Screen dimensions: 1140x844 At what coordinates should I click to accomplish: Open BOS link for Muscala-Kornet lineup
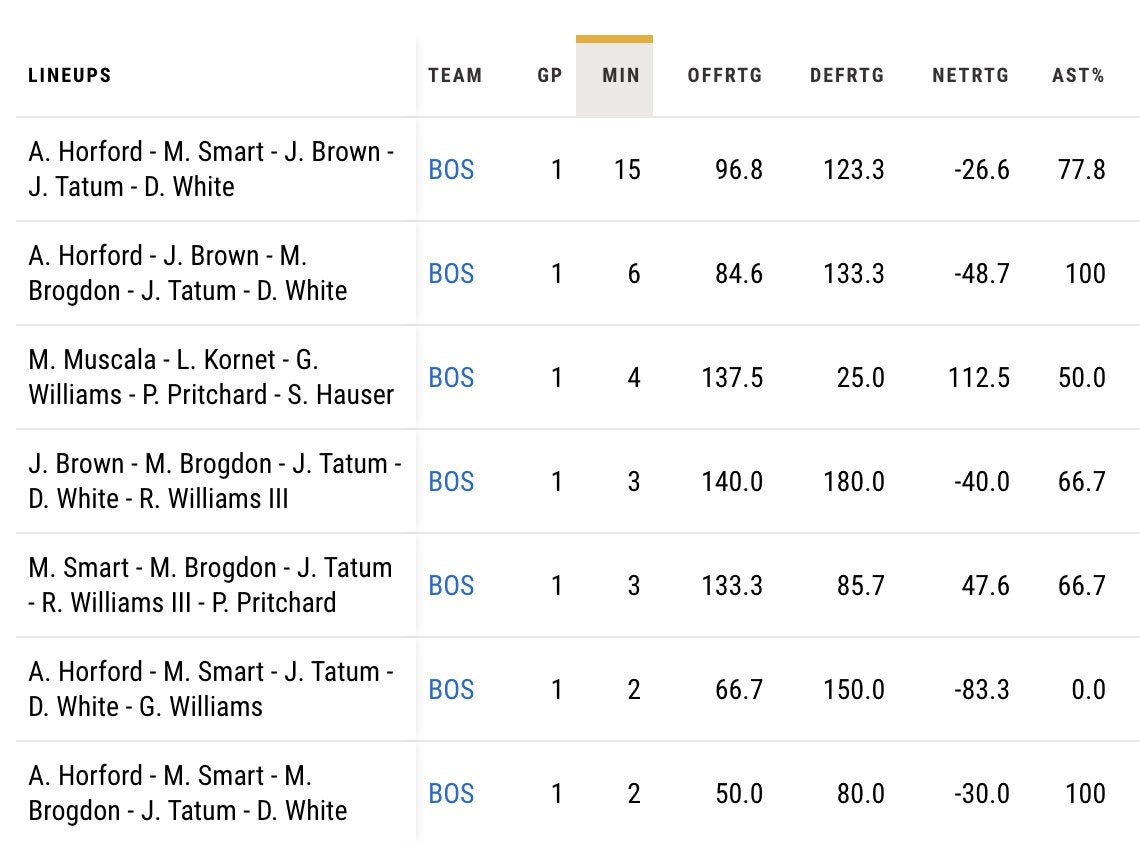pos(451,378)
